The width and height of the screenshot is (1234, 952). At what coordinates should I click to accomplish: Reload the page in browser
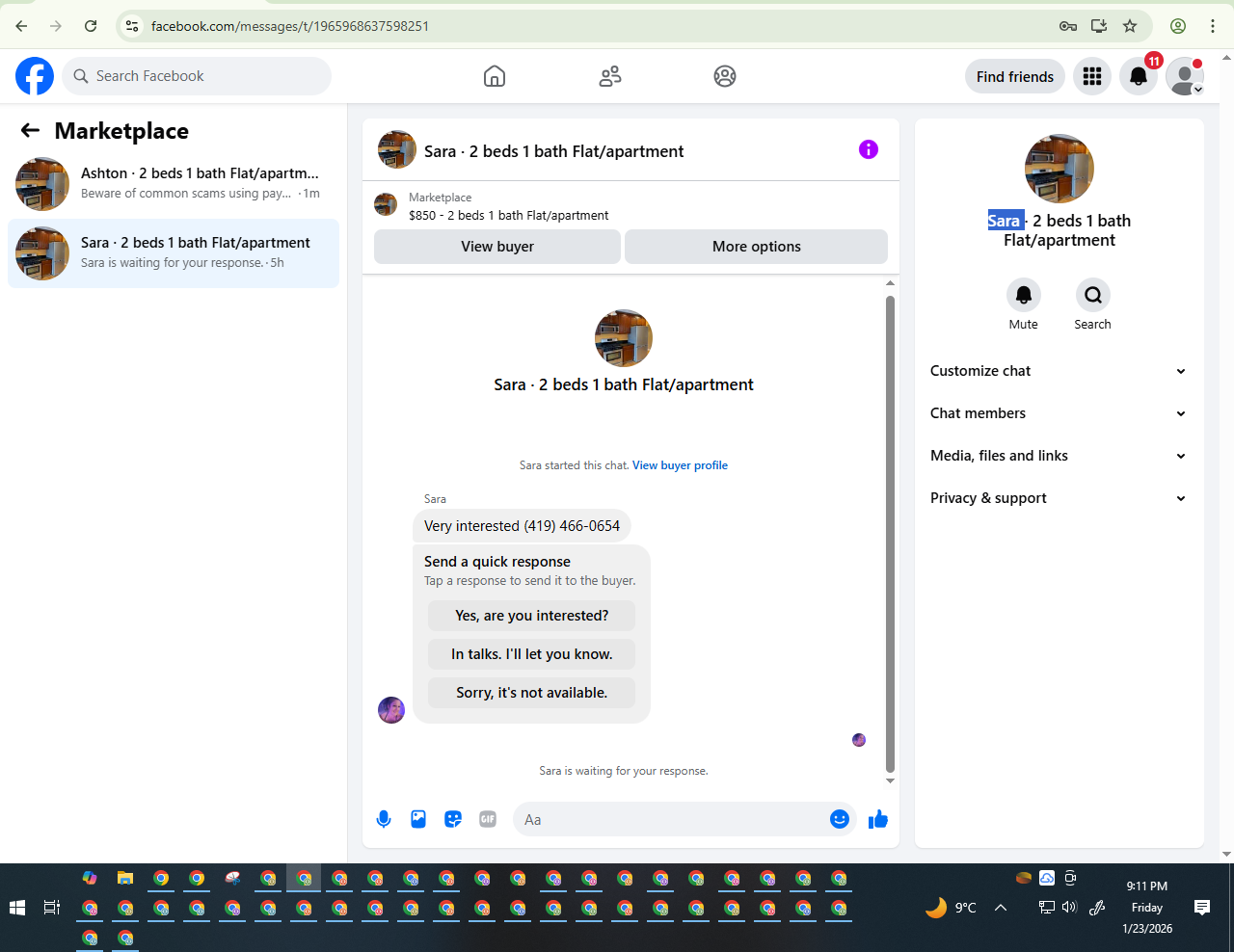pyautogui.click(x=91, y=26)
